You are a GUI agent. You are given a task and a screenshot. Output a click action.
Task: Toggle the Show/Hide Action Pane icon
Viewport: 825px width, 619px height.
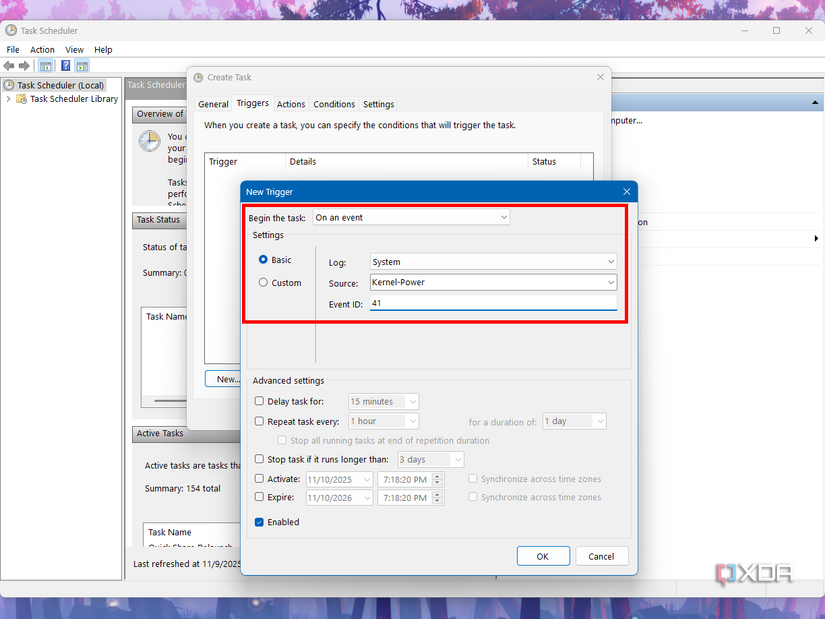[x=82, y=66]
